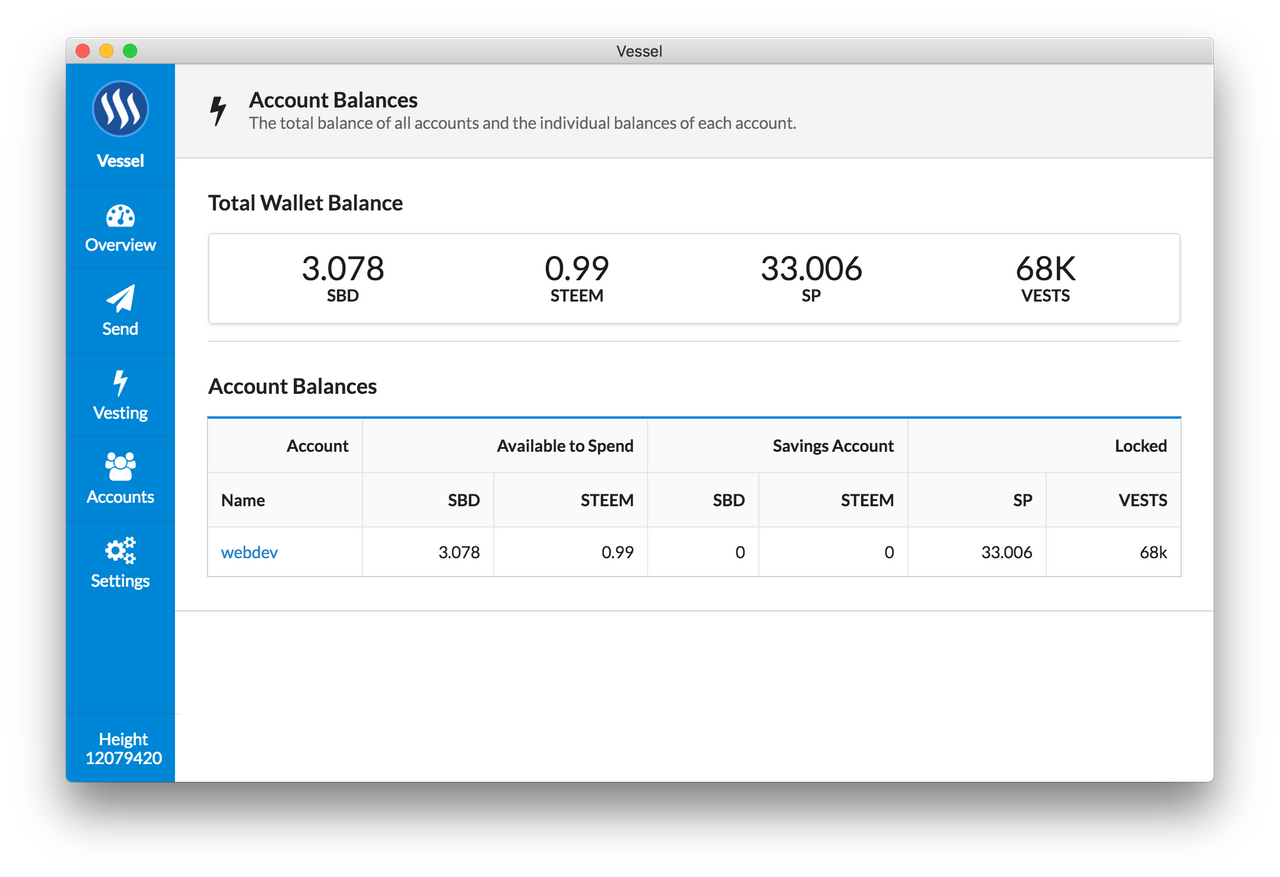The image size is (1280, 877).
Task: Click webdev's 33.006 SP cell
Action: (977, 552)
